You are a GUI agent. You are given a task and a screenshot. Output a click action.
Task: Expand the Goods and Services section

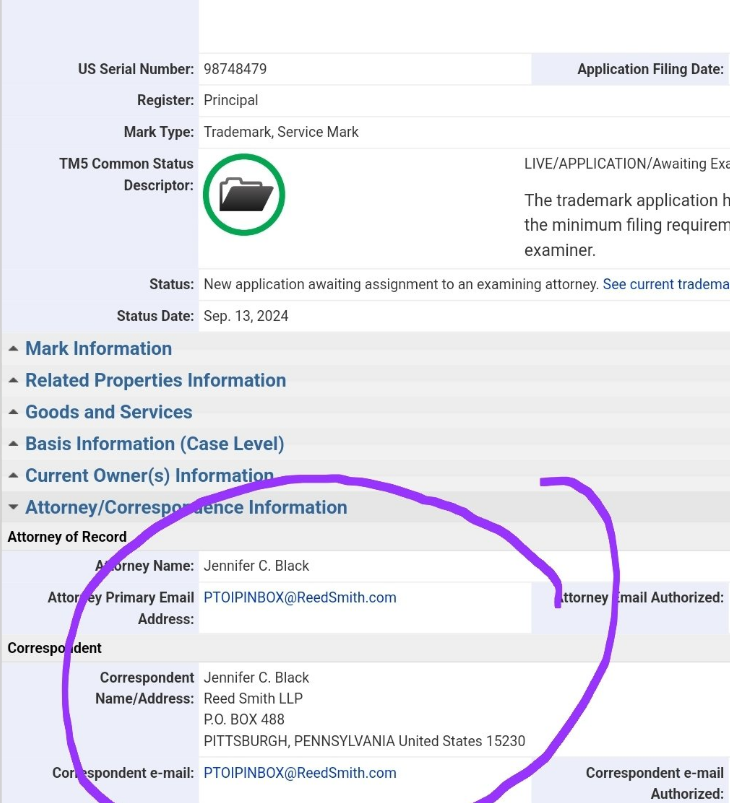tap(108, 412)
